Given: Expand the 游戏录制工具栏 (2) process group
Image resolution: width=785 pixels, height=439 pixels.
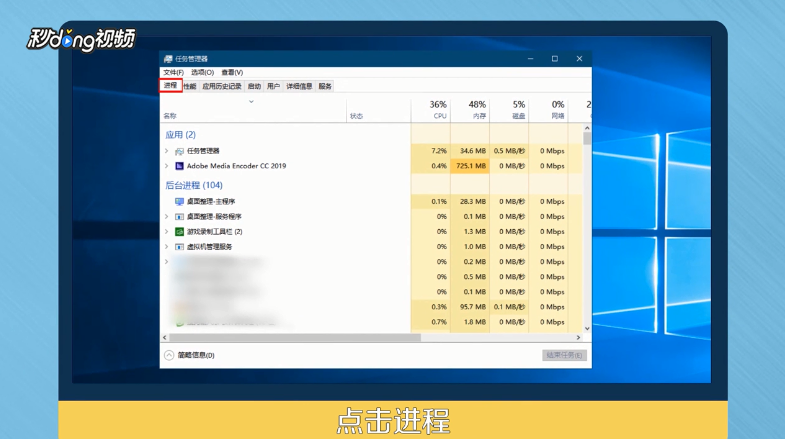Looking at the screenshot, I should [167, 231].
